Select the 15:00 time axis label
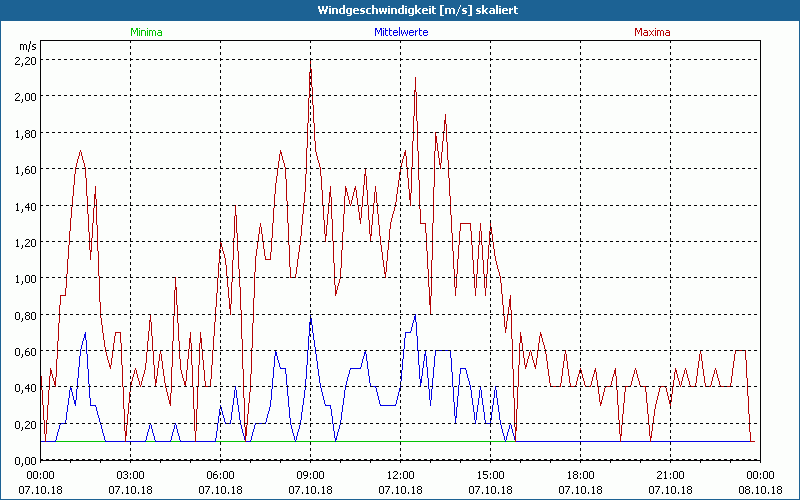Viewport: 800px width, 500px height. [490, 475]
